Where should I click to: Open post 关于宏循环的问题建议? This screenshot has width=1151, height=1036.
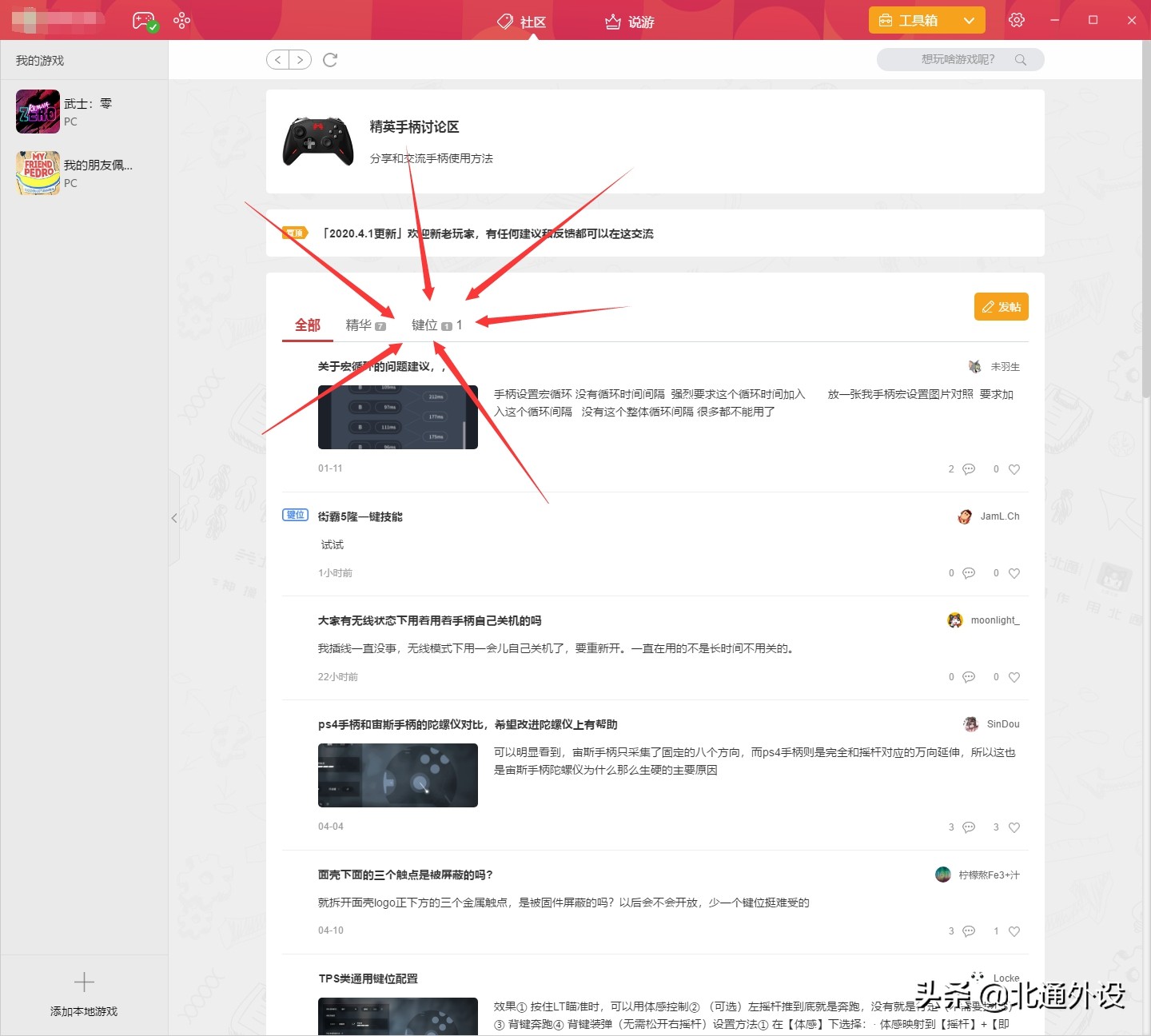pyautogui.click(x=382, y=366)
